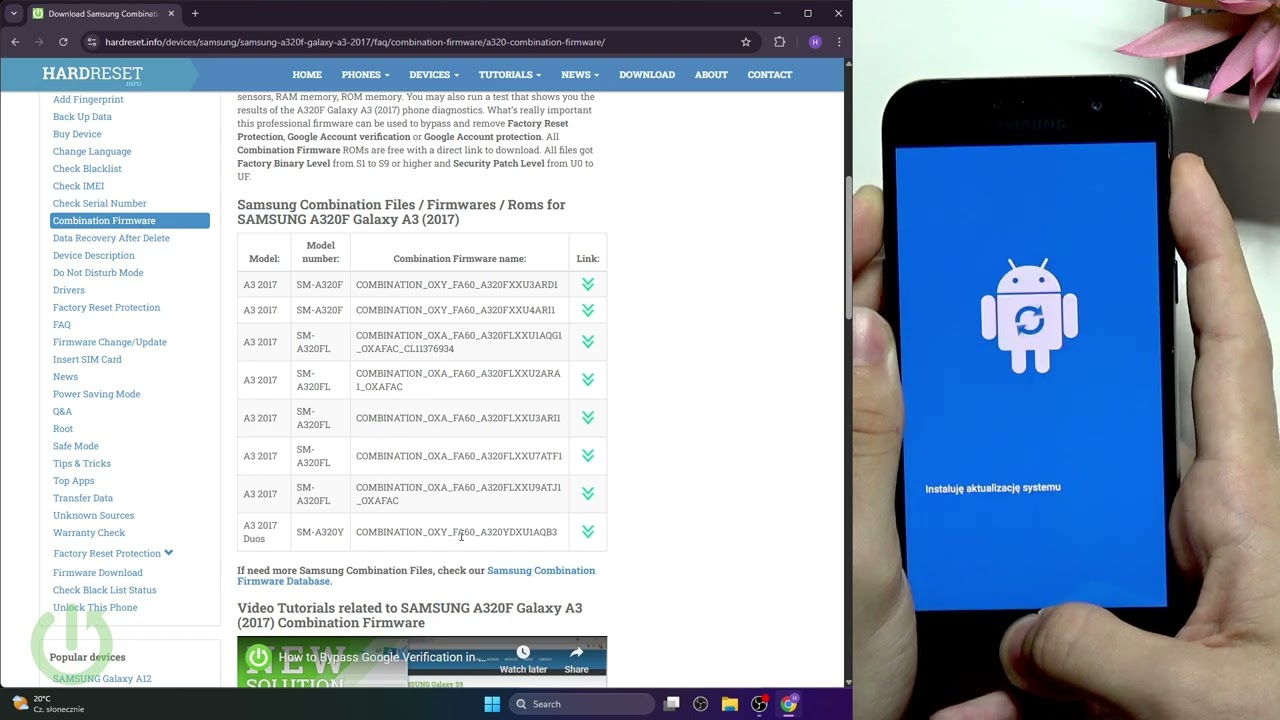The height and width of the screenshot is (720, 1280).
Task: Expand the PHONES menu
Action: tap(365, 74)
